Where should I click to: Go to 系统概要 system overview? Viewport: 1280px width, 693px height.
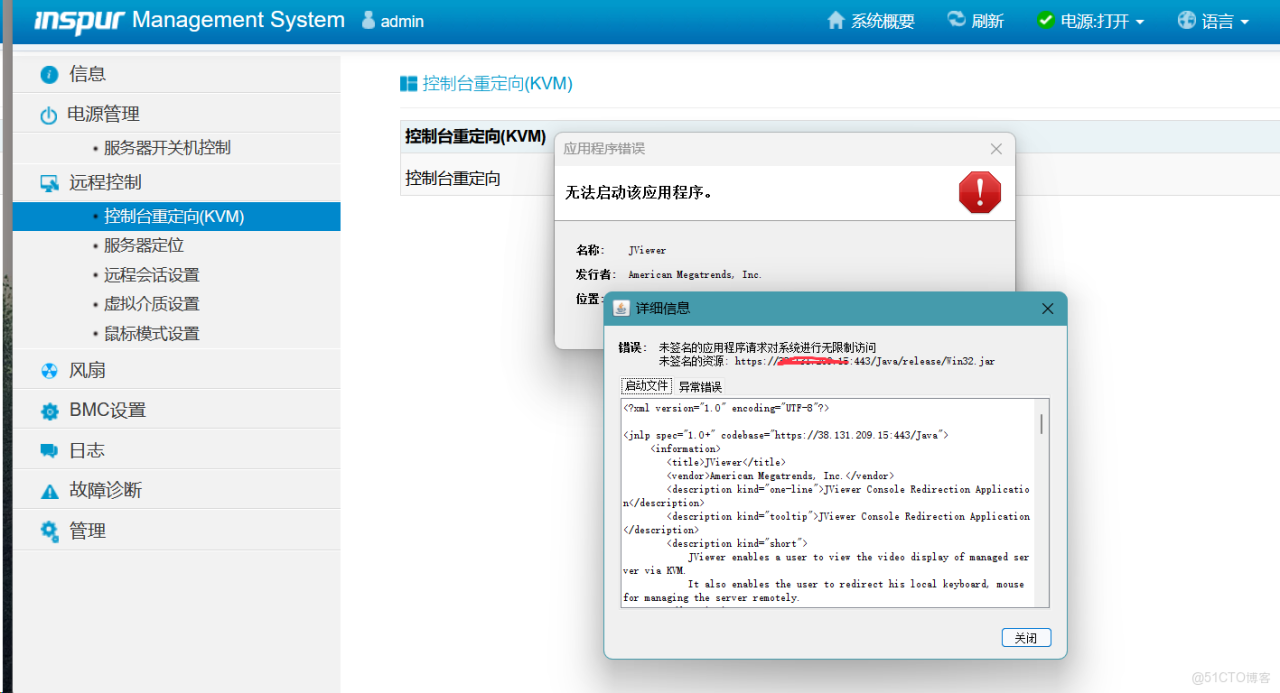(x=871, y=21)
